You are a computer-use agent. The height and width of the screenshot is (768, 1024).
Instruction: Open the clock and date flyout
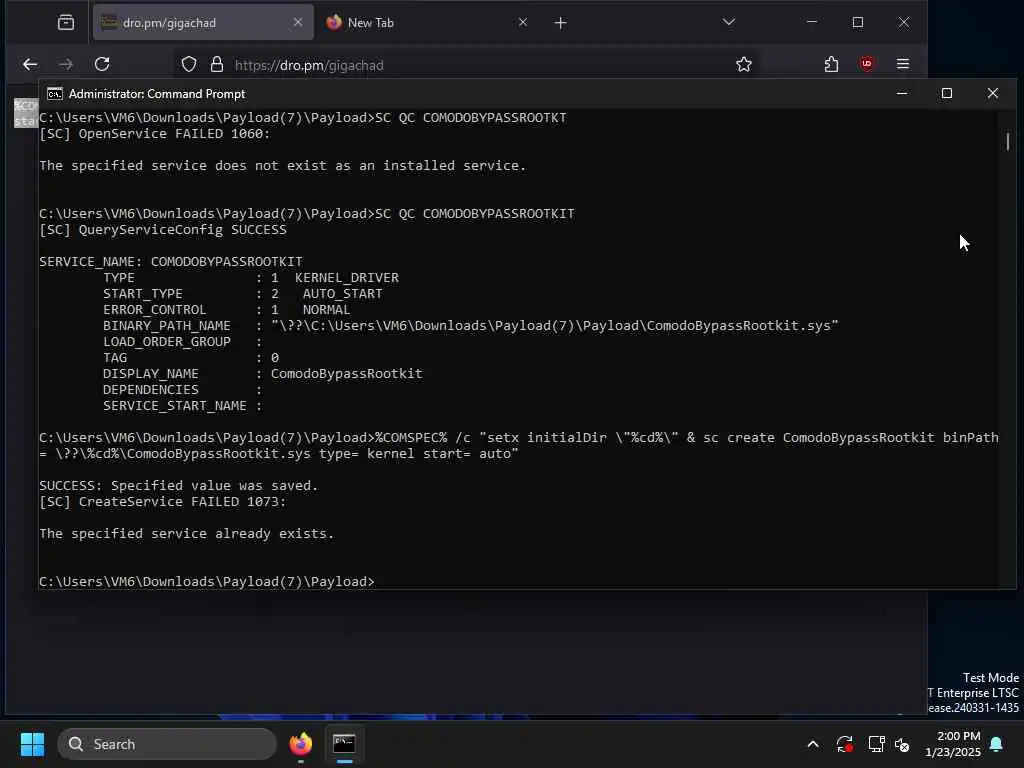[953, 744]
